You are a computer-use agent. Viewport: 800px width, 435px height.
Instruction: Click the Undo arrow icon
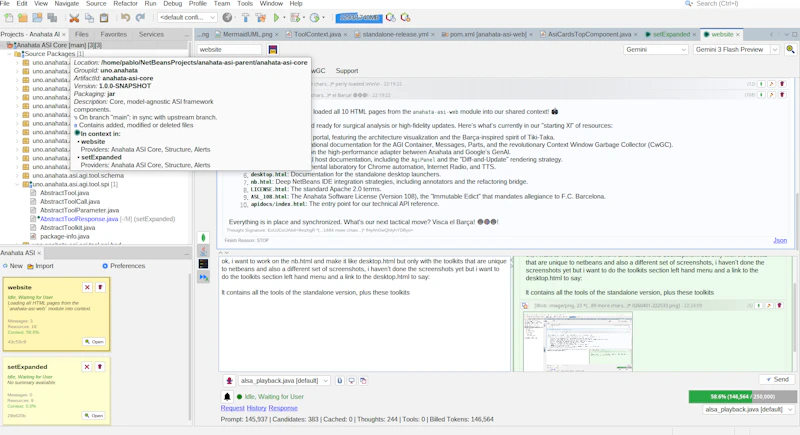[x=125, y=18]
